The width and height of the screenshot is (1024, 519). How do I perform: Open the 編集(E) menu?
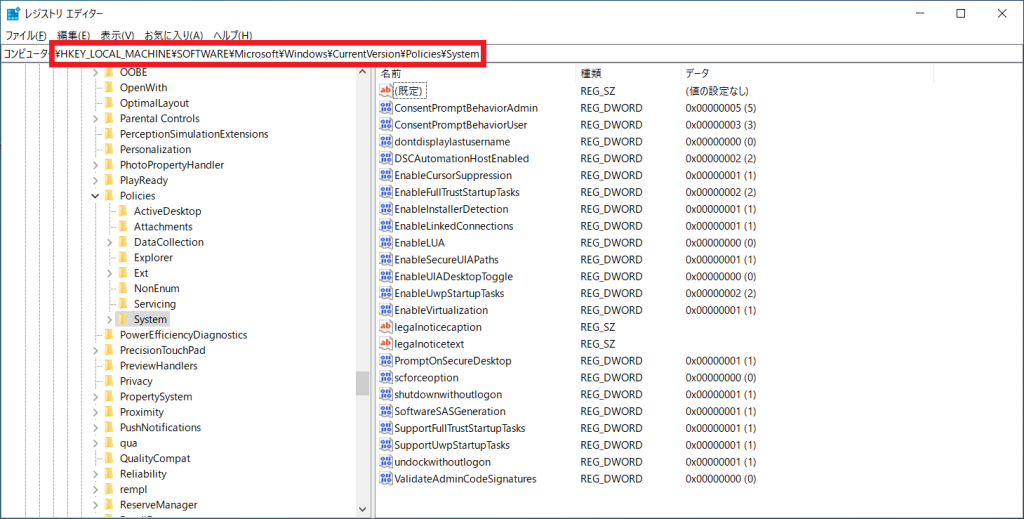[74, 35]
